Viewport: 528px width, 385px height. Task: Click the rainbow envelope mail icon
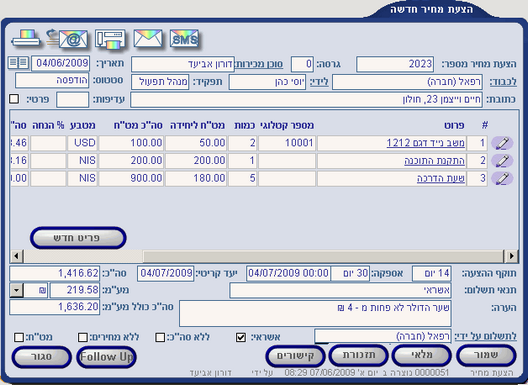point(148,38)
